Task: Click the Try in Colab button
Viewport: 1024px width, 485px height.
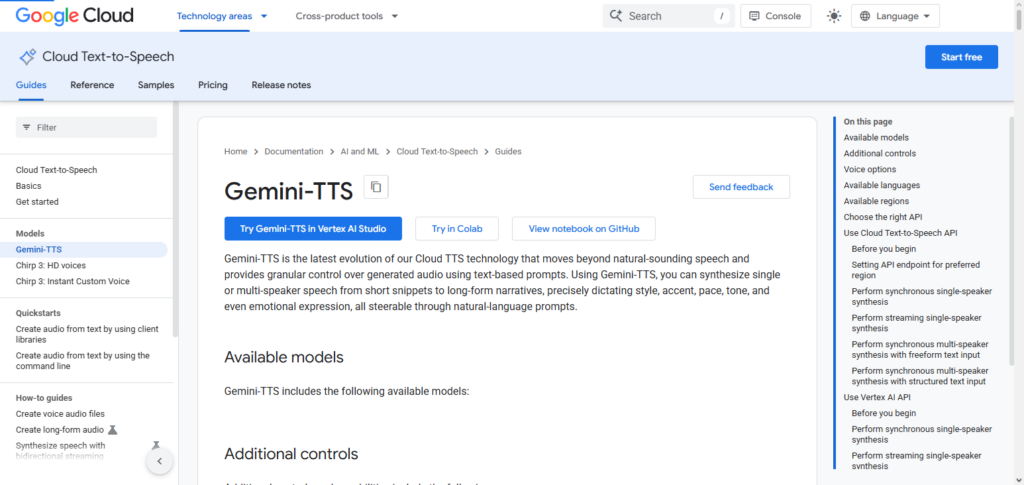Action: pos(457,228)
